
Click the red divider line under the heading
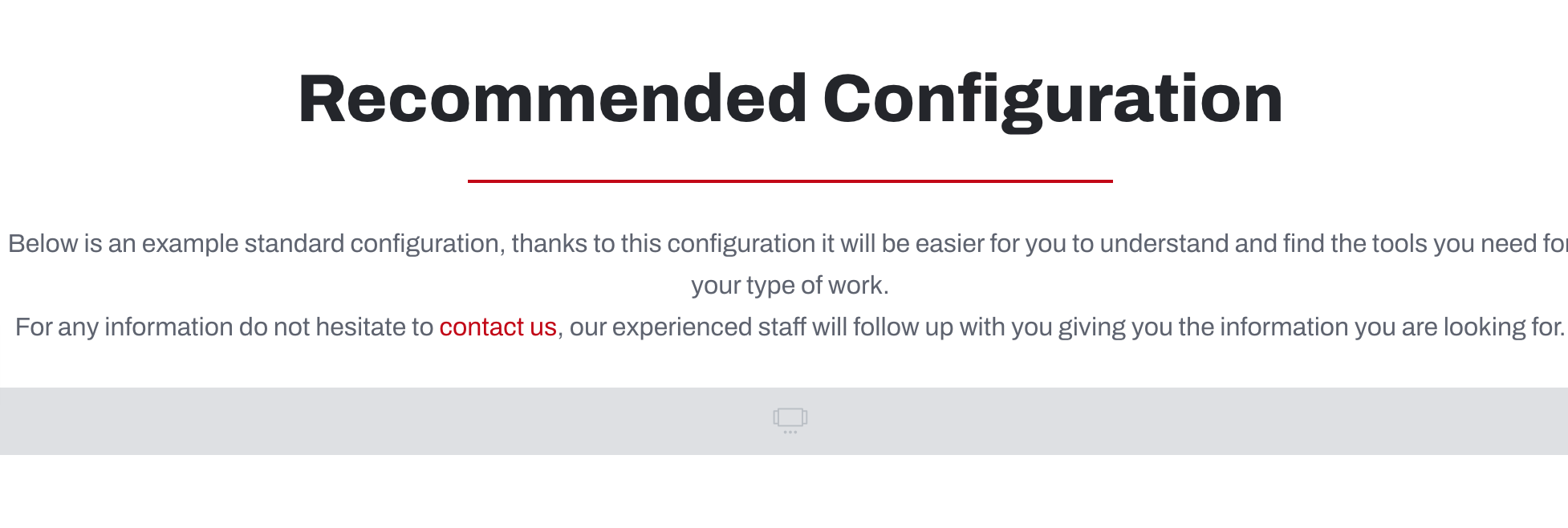point(790,181)
